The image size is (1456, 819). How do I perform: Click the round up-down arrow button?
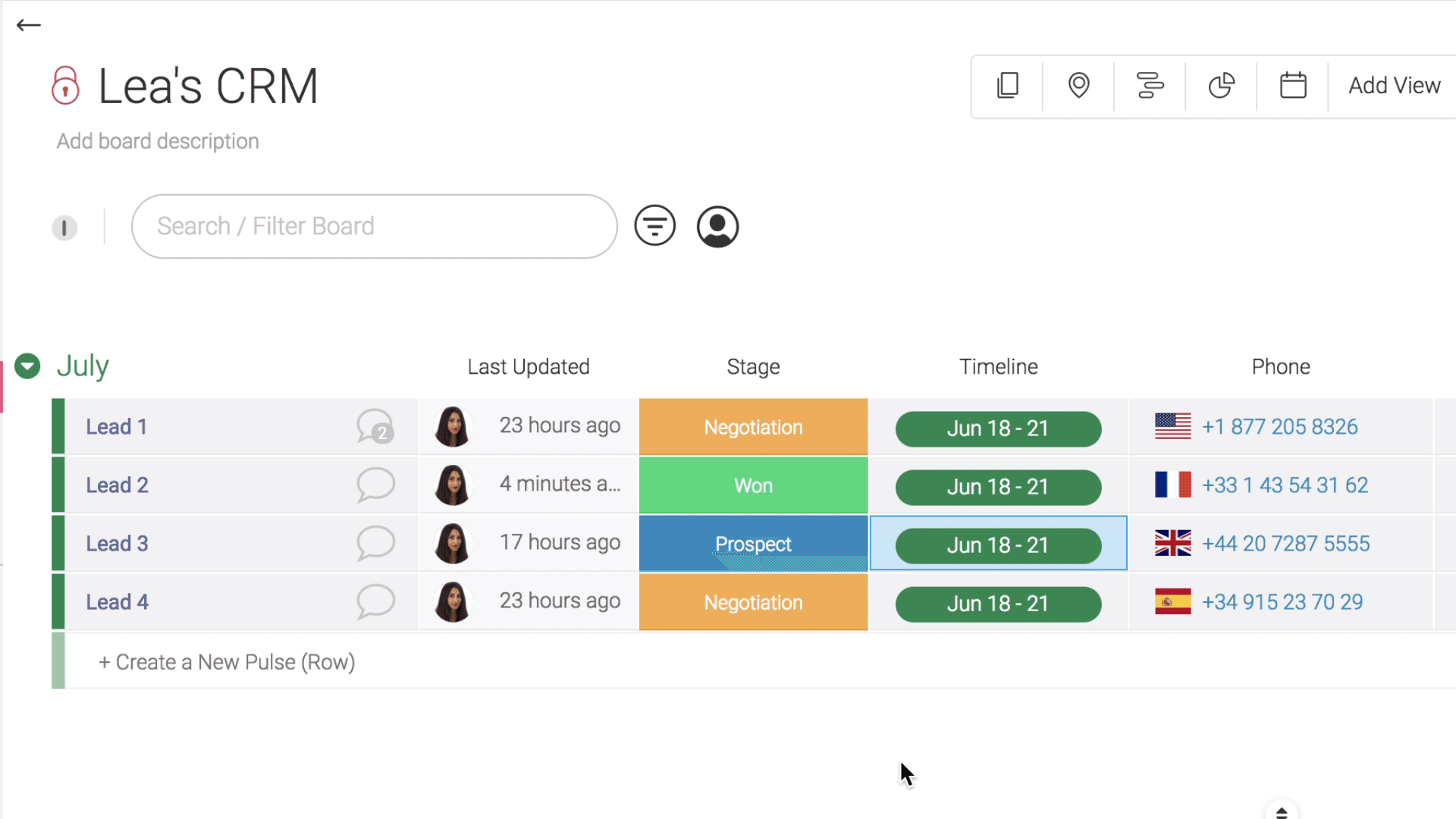click(1282, 811)
